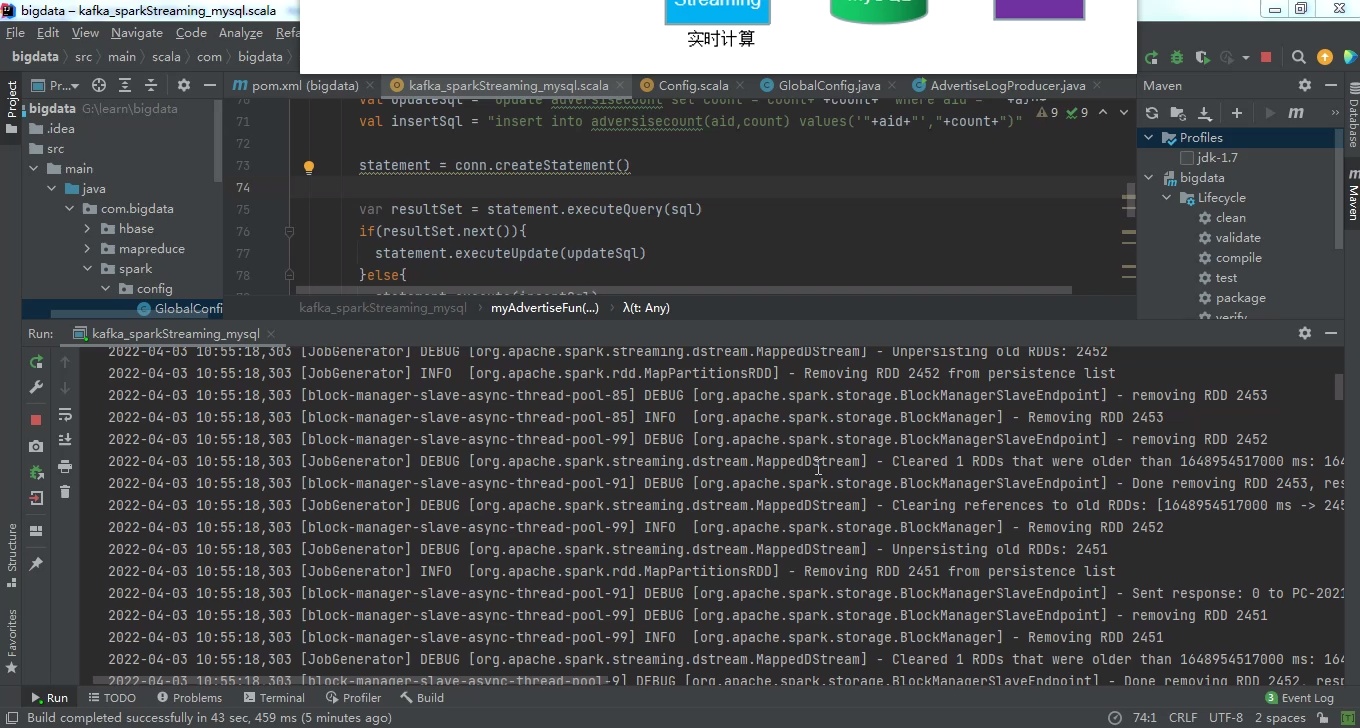Image resolution: width=1360 pixels, height=728 pixels.
Task: Toggle soft-wrap in the Run console
Action: [x=65, y=414]
